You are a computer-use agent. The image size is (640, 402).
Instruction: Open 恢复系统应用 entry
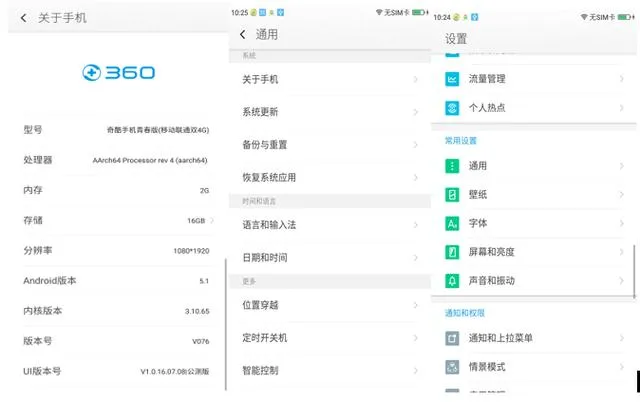(x=330, y=177)
